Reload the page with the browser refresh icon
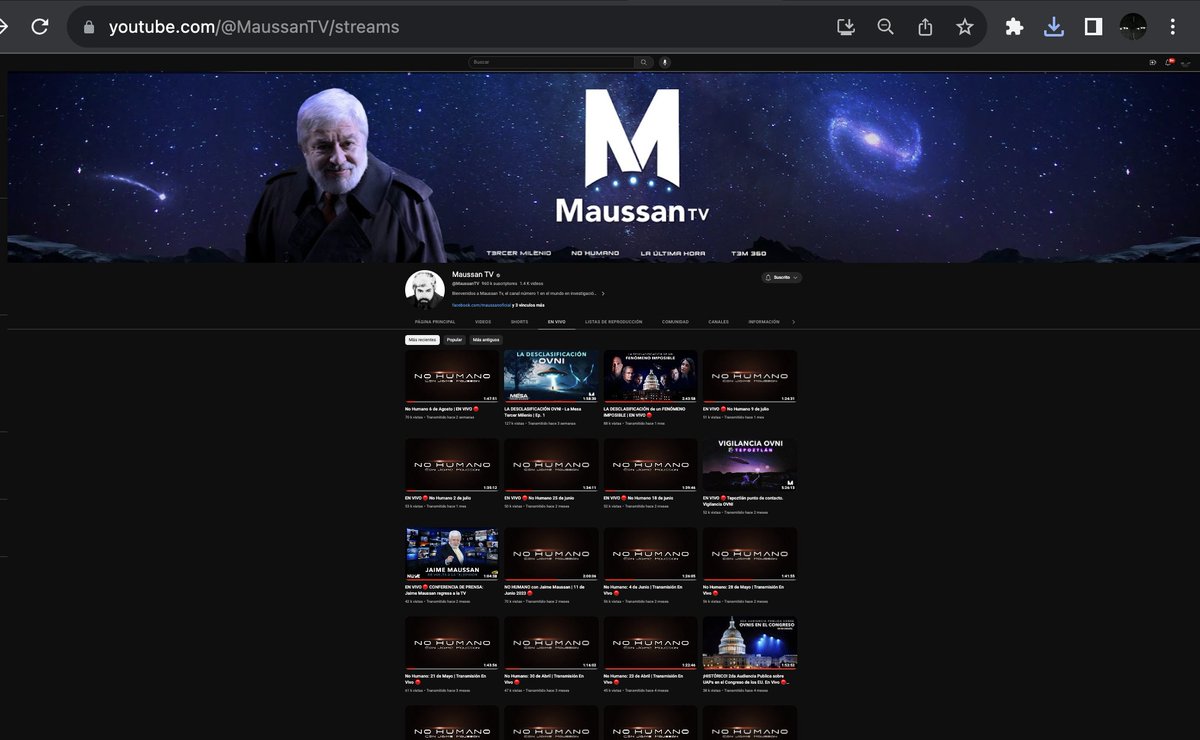Screen dimensions: 1200x740 (40, 27)
